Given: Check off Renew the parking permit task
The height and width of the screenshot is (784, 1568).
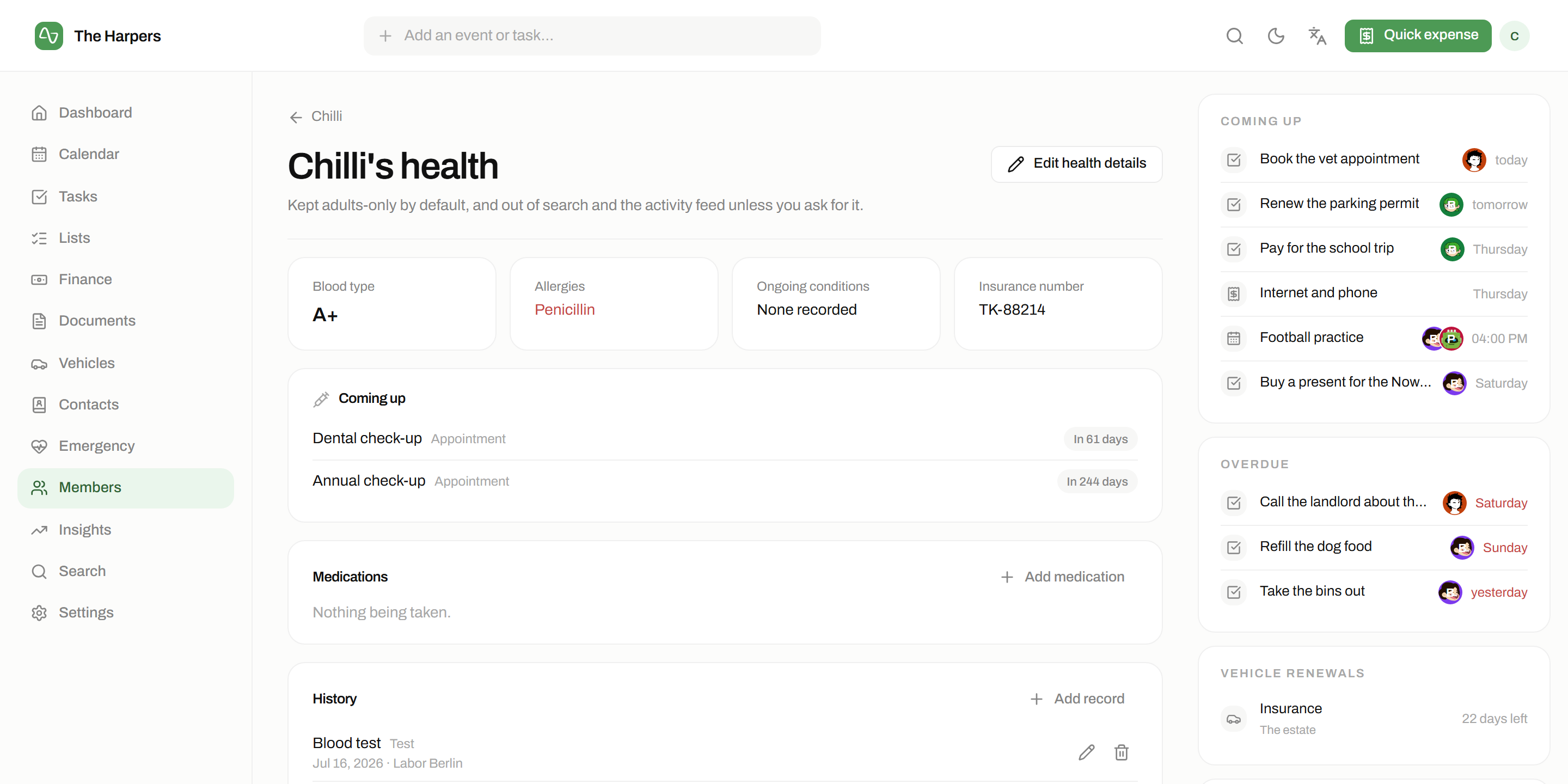Looking at the screenshot, I should coord(1234,205).
